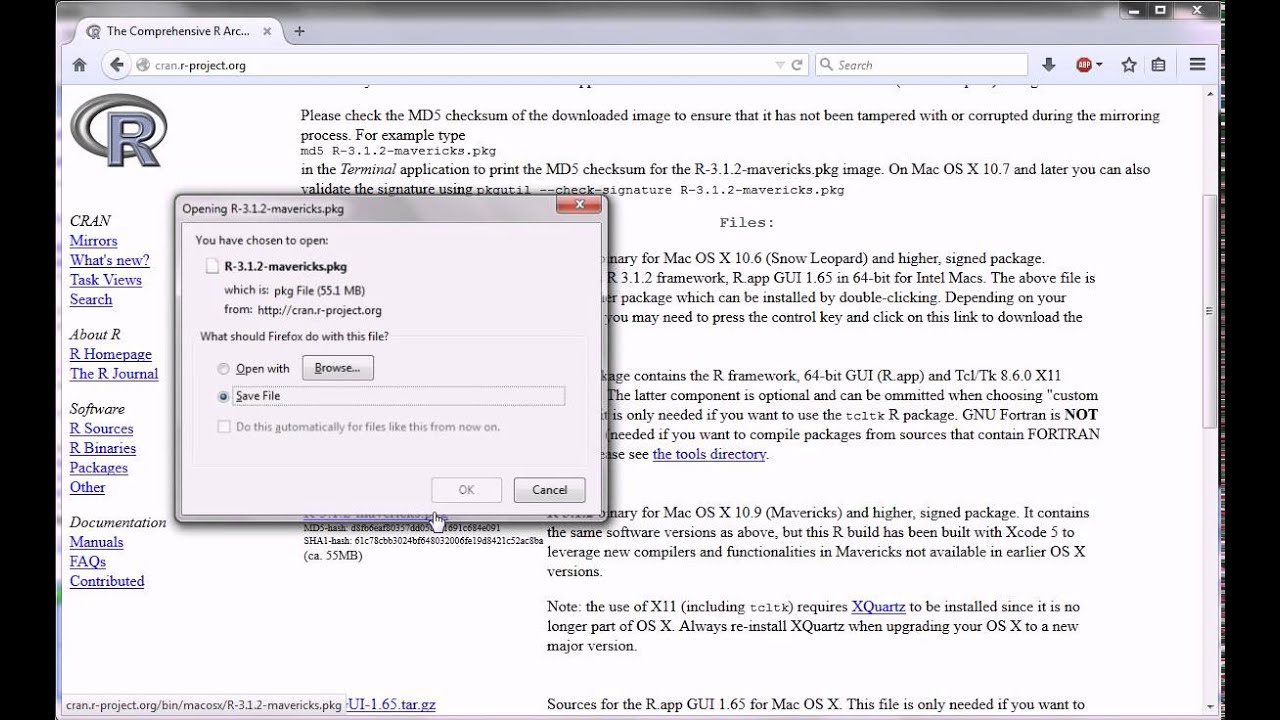This screenshot has height=720, width=1280.
Task: Open the Mirrors link
Action: click(x=93, y=241)
